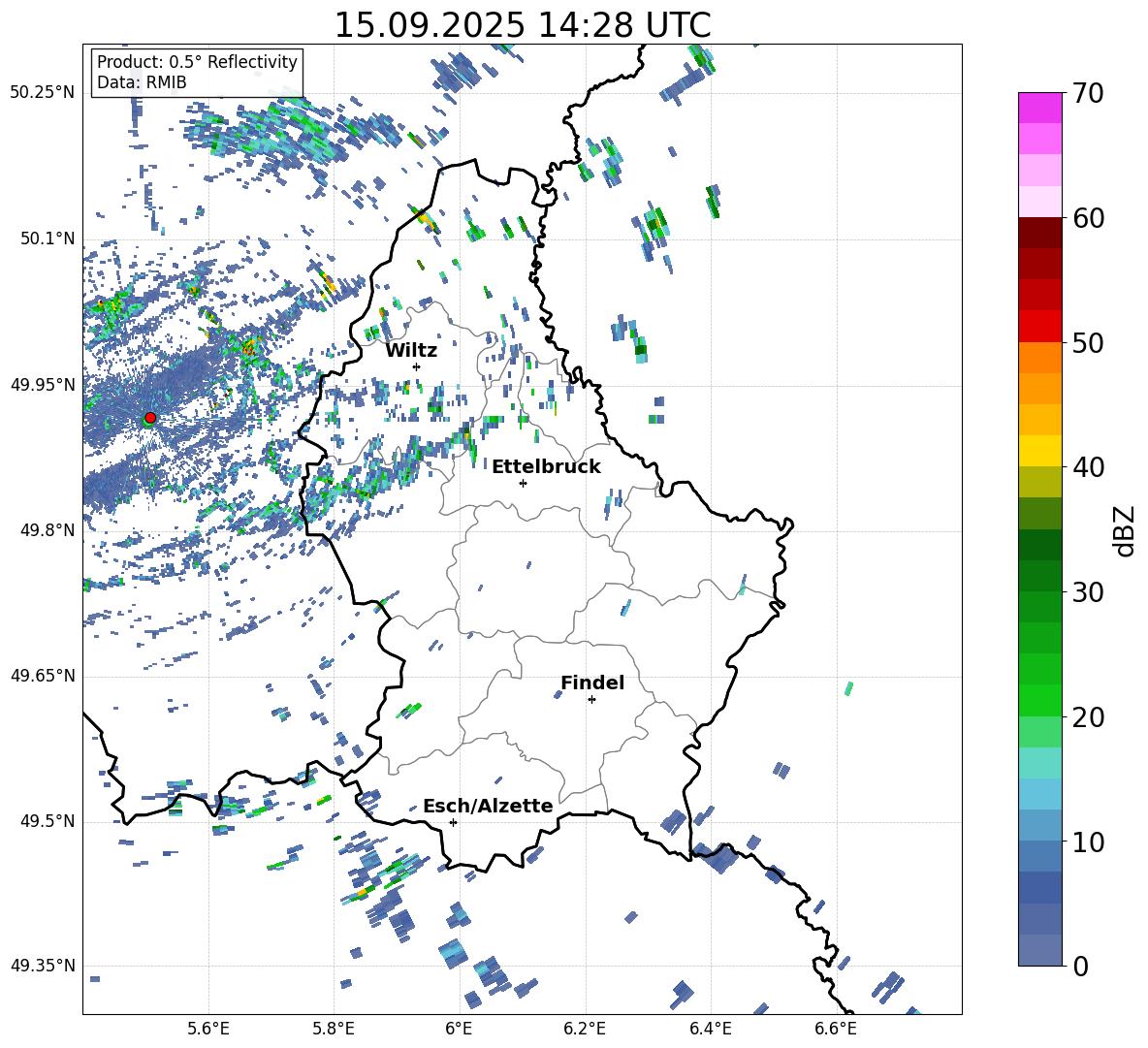Screen dimensions: 1148x1048
Task: Click the Product: 0.5° Reflectivity text
Action: (197, 61)
